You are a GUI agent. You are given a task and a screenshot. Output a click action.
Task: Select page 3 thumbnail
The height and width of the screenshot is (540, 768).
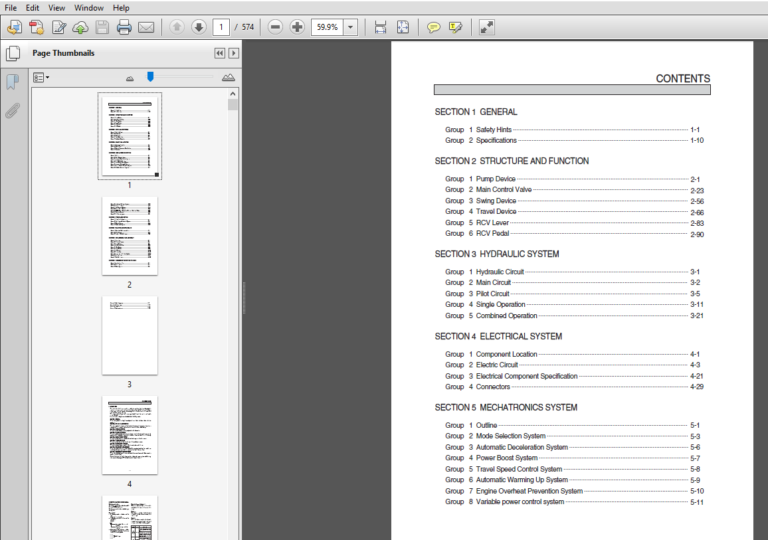point(130,336)
